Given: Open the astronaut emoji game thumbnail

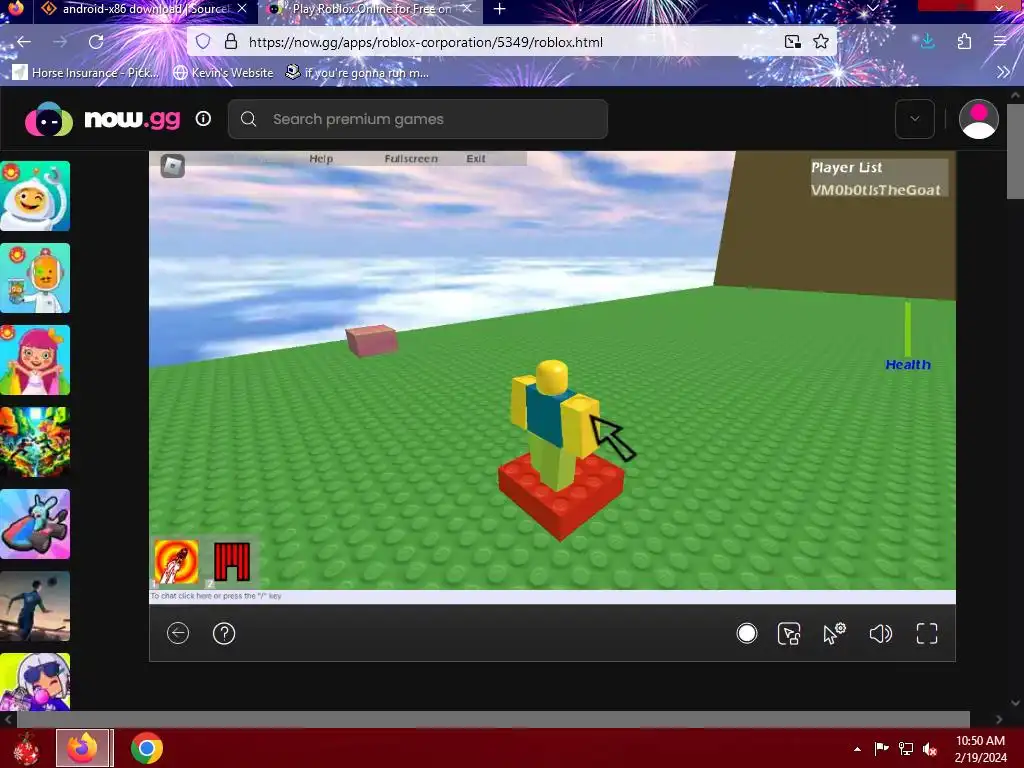Looking at the screenshot, I should click(35, 196).
